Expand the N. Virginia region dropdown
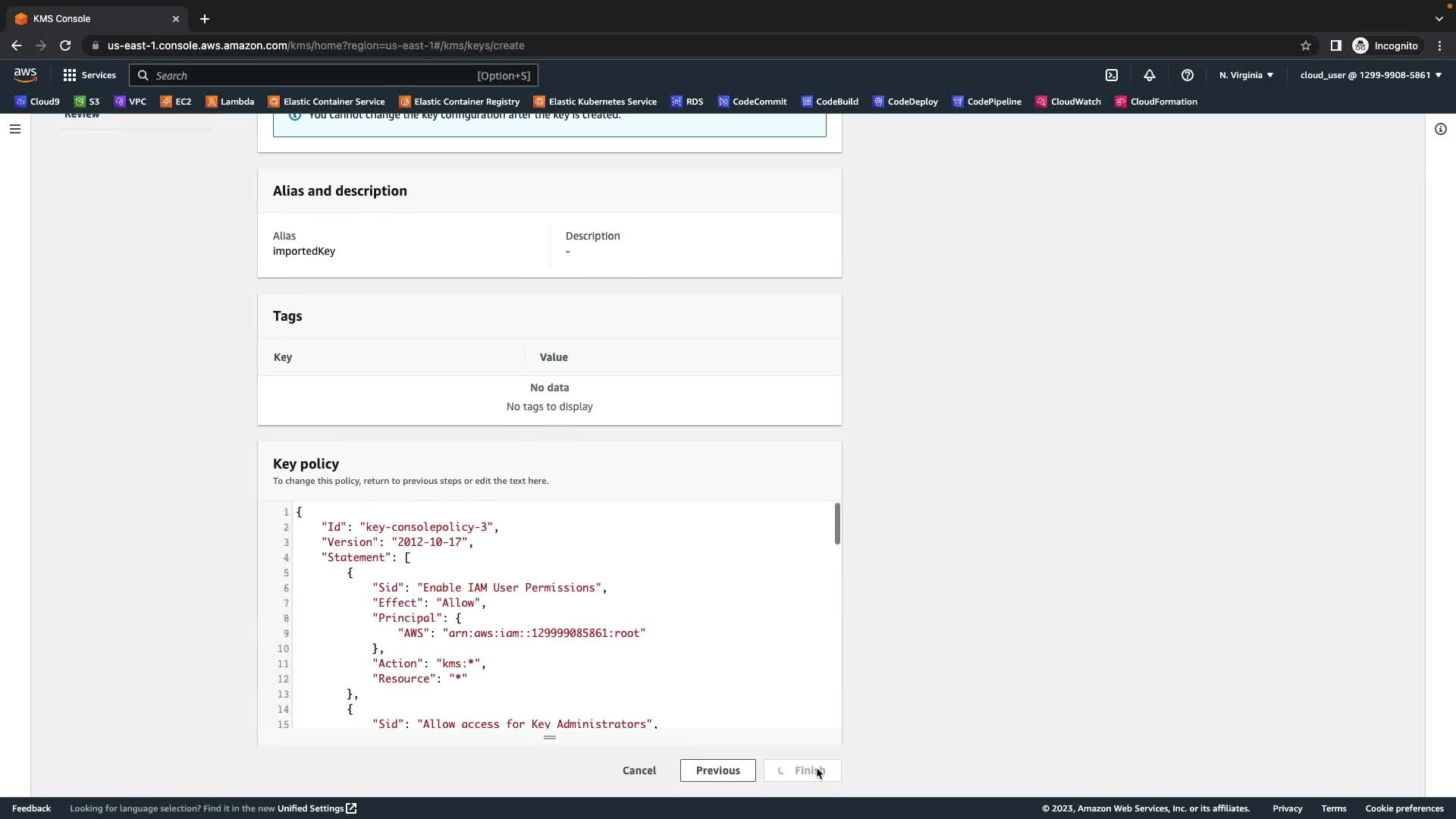The image size is (1456, 819). pos(1246,75)
